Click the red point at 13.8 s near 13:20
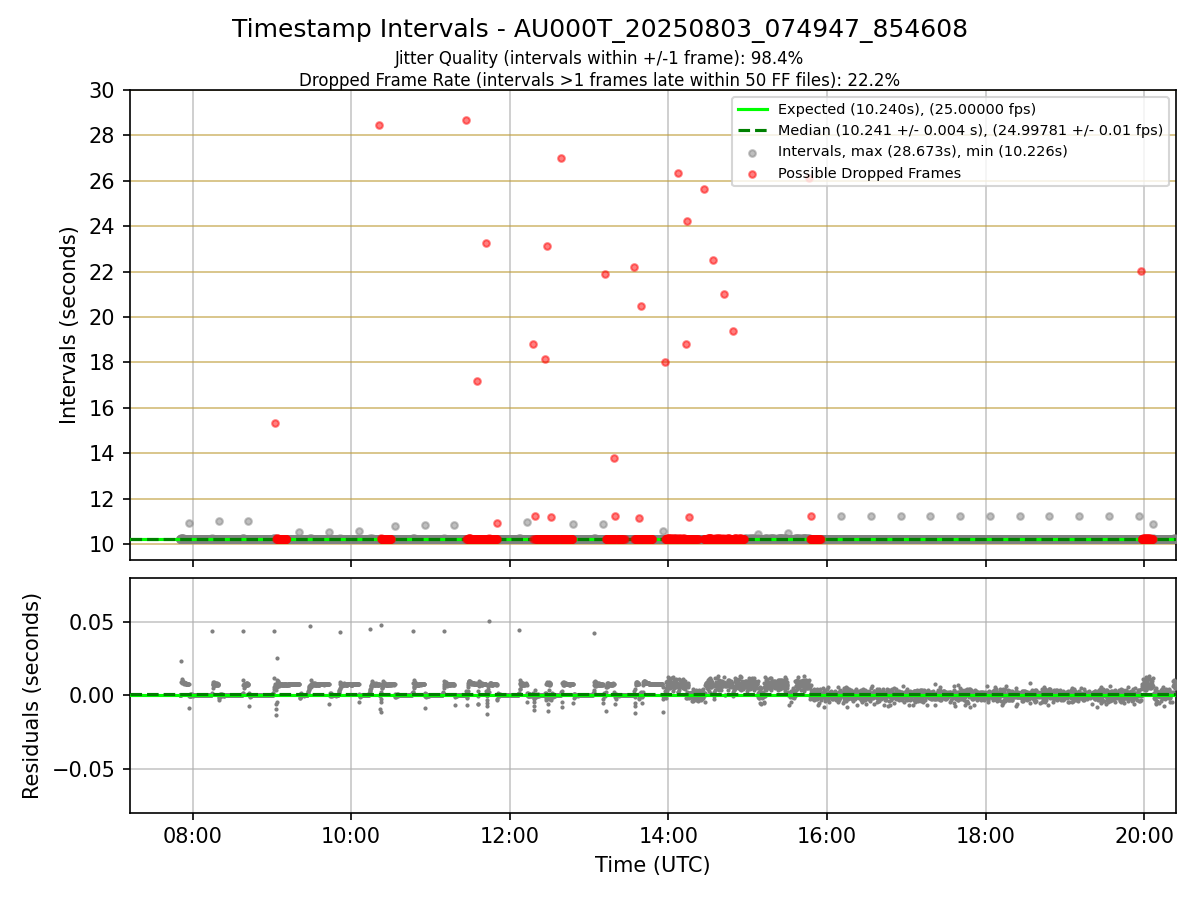The height and width of the screenshot is (900, 1200). click(x=614, y=458)
